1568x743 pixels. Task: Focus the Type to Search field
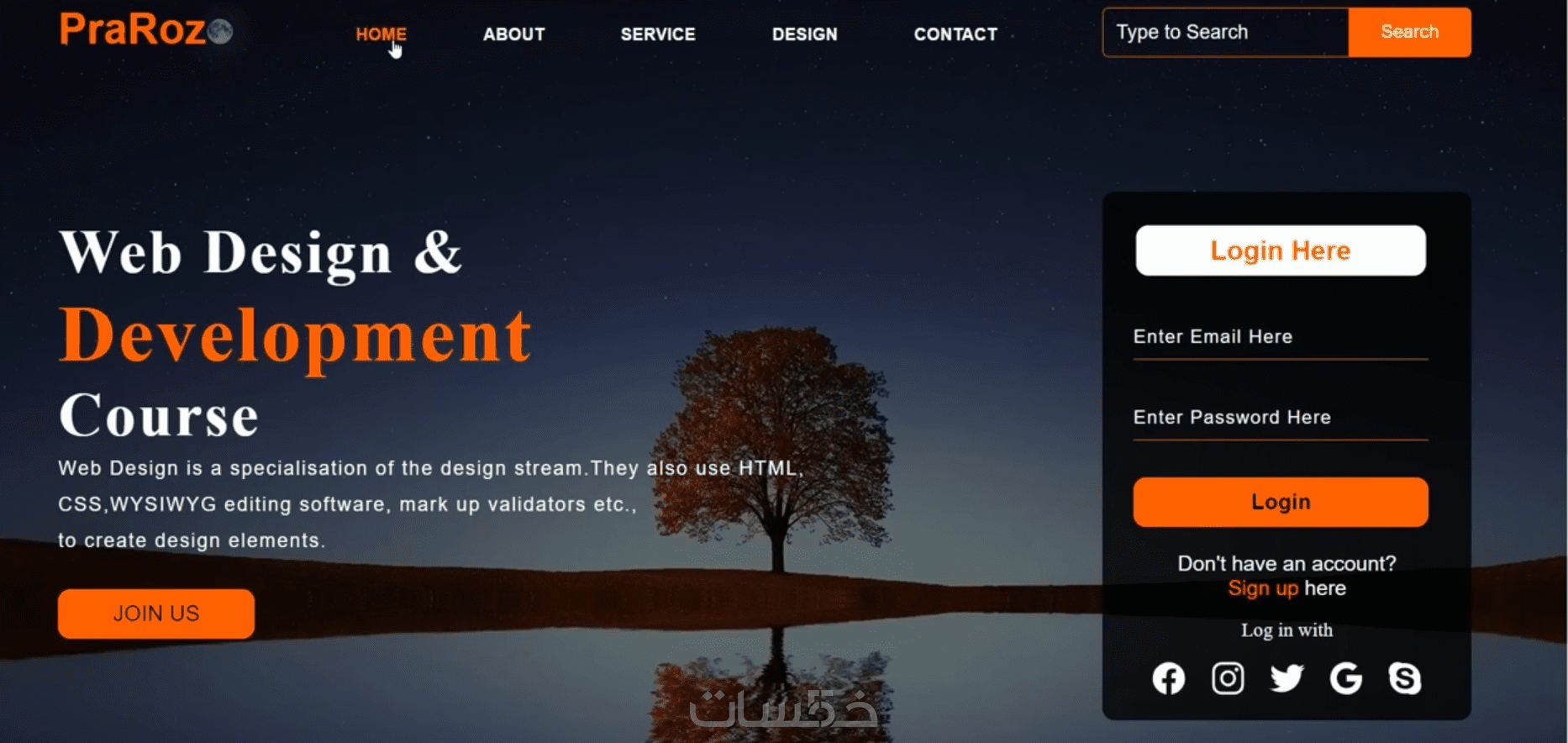pos(1225,32)
